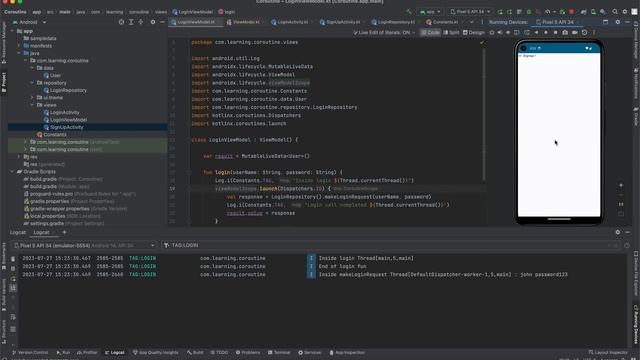Select LoginViewModel in project tree

65,120
